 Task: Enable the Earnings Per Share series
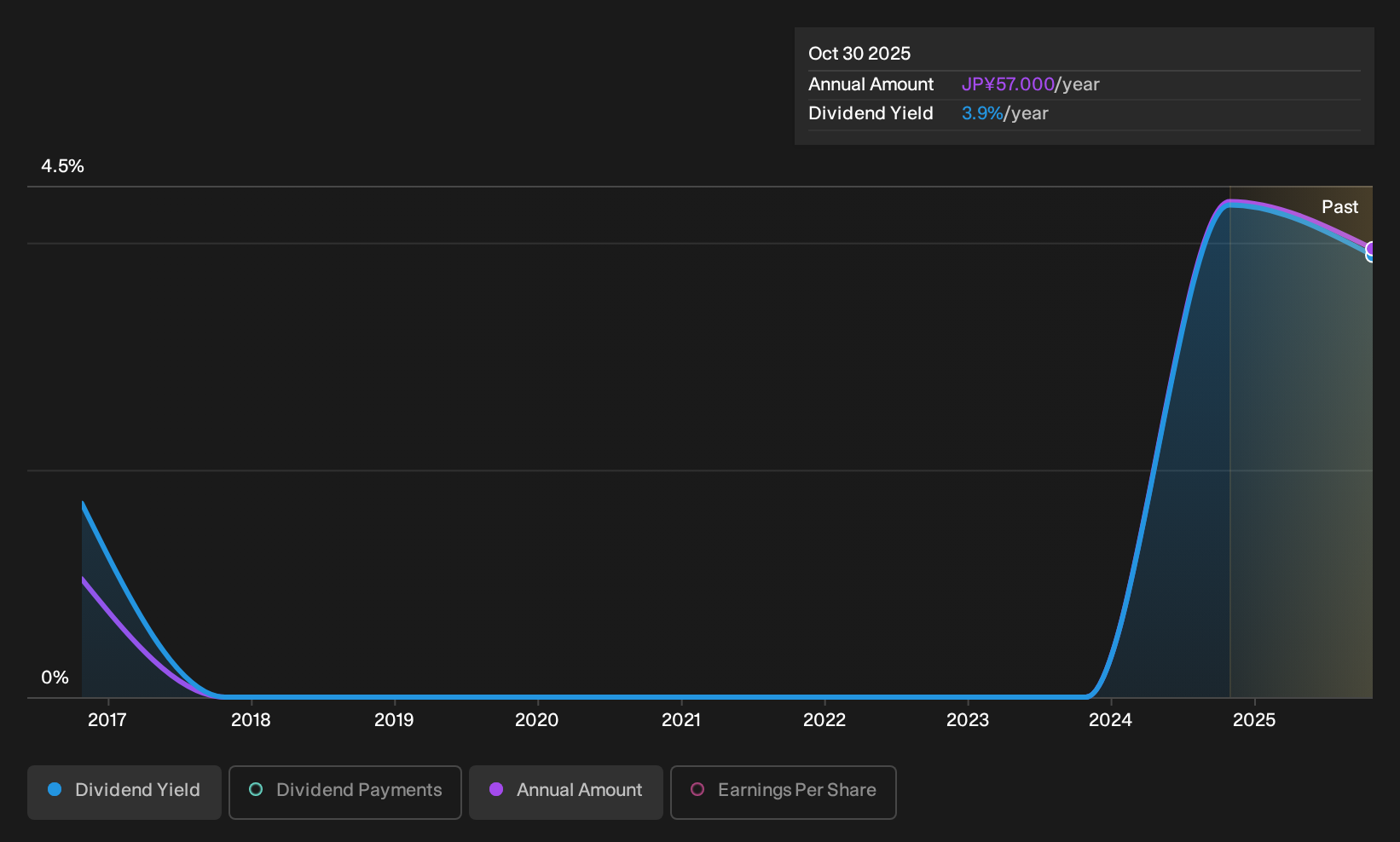coord(784,792)
